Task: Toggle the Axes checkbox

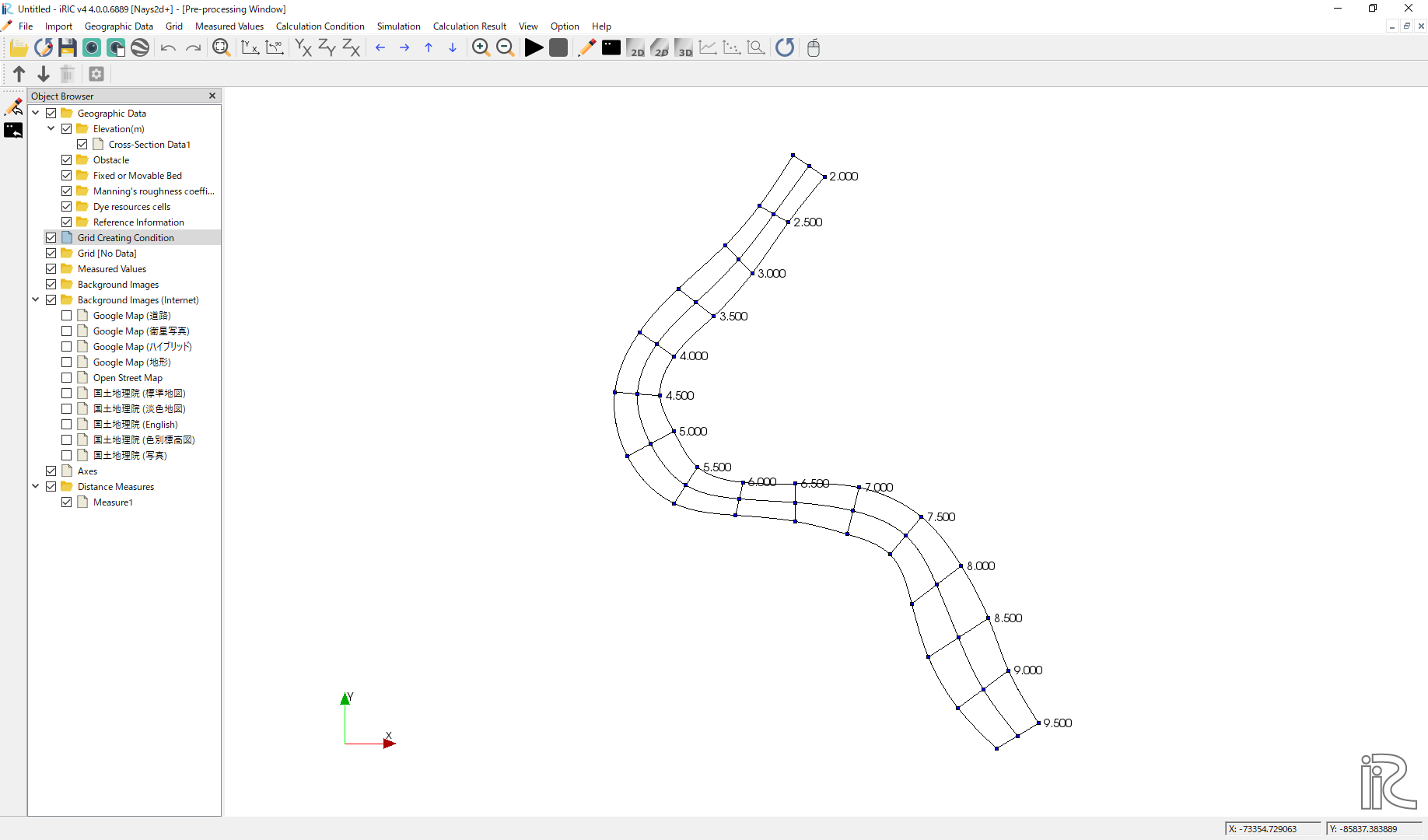Action: [x=51, y=471]
